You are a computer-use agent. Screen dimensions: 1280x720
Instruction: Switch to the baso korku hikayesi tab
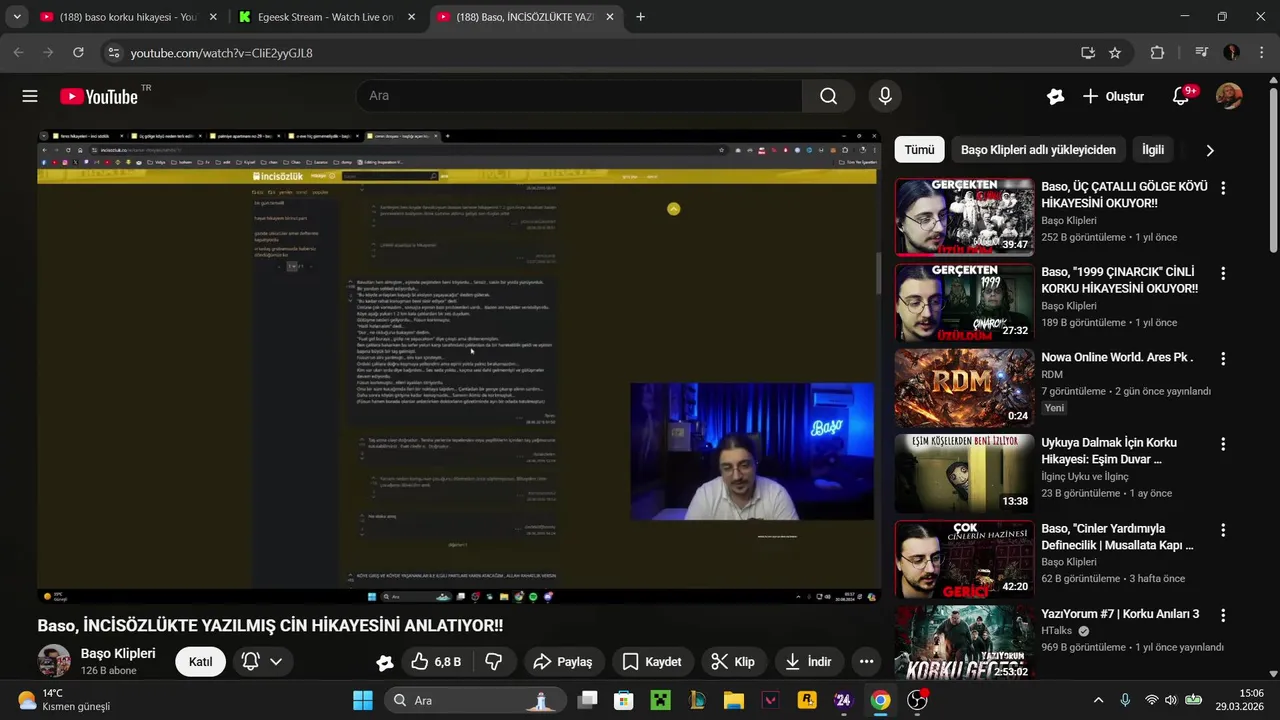128,17
